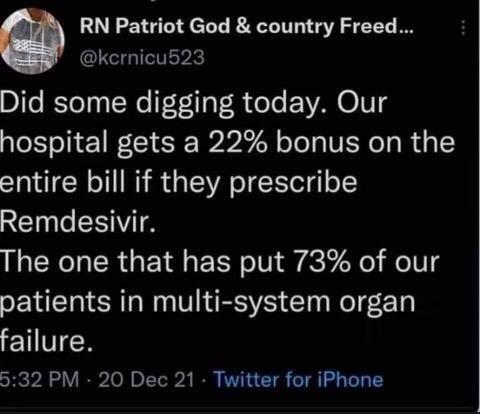Image resolution: width=480 pixels, height=414 pixels.
Task: Click the word Remdesivir in the tweet
Action: 78,222
